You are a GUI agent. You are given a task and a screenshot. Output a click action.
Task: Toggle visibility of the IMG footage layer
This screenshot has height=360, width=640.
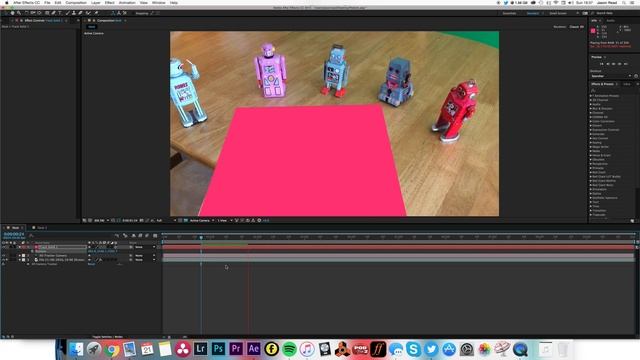[x=4, y=260]
